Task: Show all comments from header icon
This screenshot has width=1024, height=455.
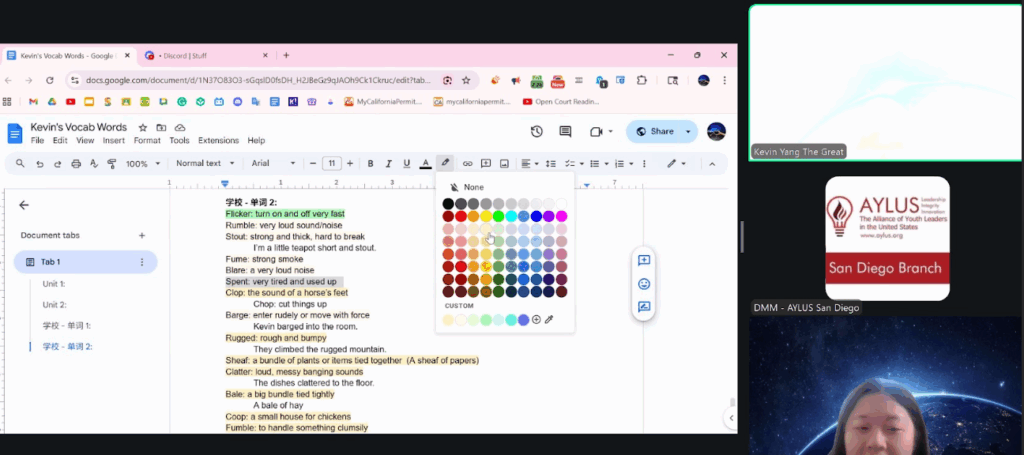Action: click(565, 131)
